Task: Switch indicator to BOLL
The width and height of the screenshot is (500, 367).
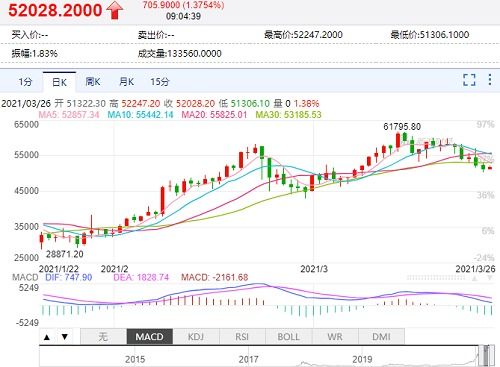Action: tap(289, 337)
